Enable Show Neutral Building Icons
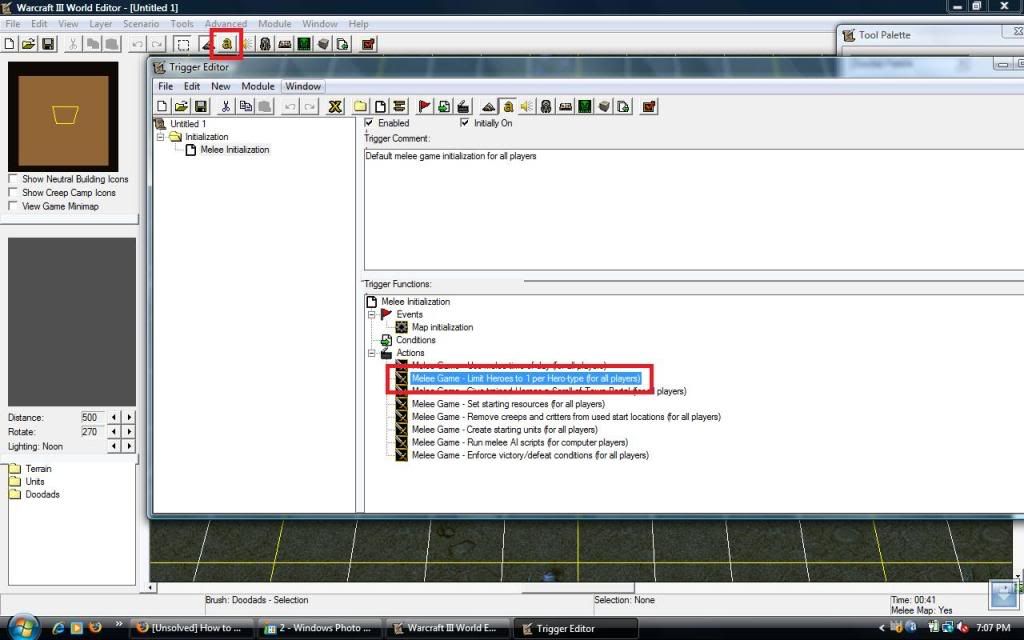This screenshot has height=640, width=1024. click(x=12, y=179)
